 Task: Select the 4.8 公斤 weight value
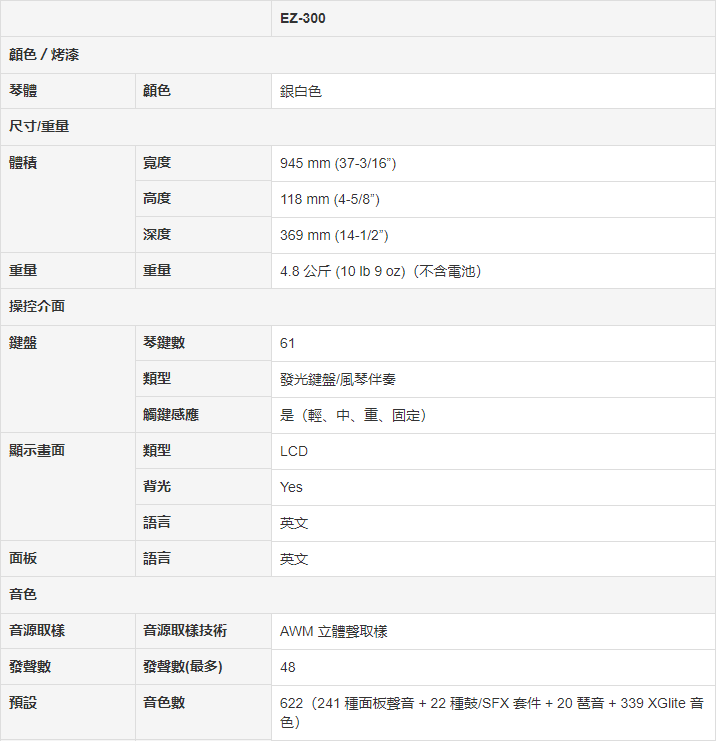(x=380, y=271)
